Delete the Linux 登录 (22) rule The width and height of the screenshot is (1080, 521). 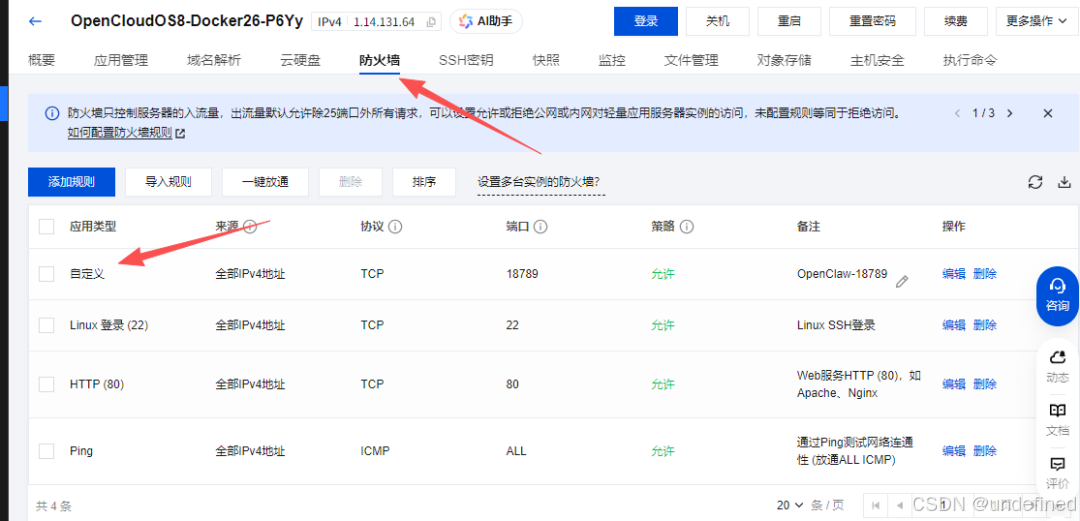[985, 325]
